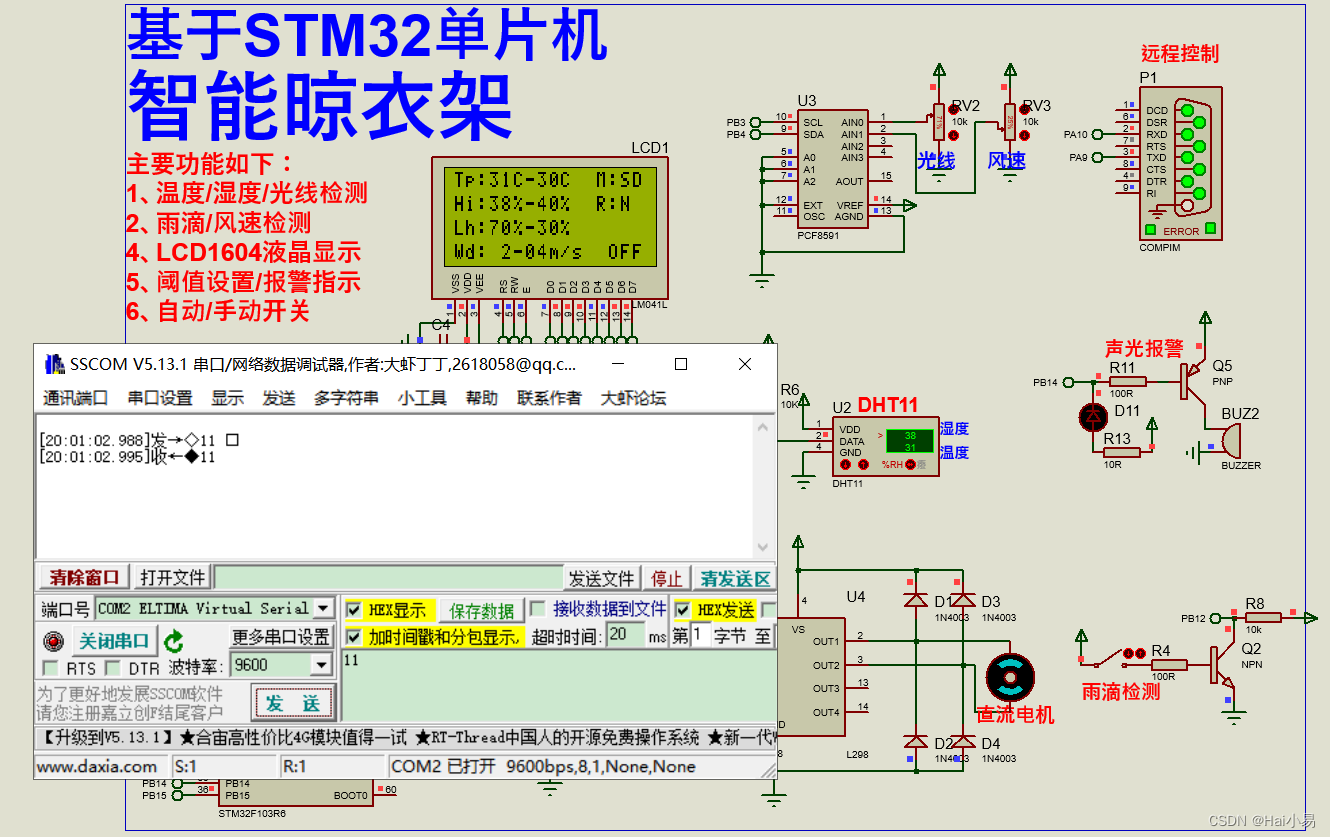Image resolution: width=1330 pixels, height=837 pixels.
Task: Click the D3 1N4003 diode
Action: [x=962, y=600]
